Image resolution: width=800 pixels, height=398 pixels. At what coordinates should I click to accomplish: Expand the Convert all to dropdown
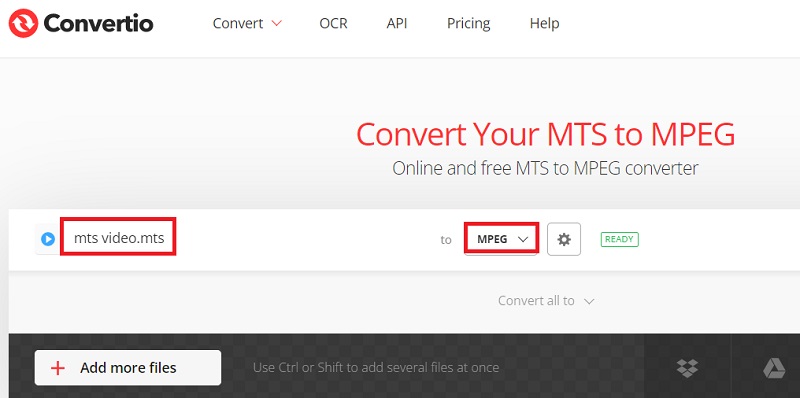coord(546,301)
